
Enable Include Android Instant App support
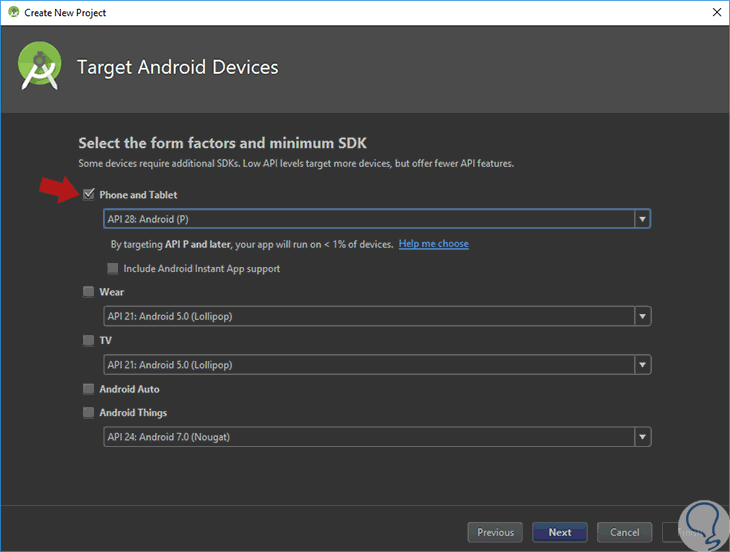point(113,269)
